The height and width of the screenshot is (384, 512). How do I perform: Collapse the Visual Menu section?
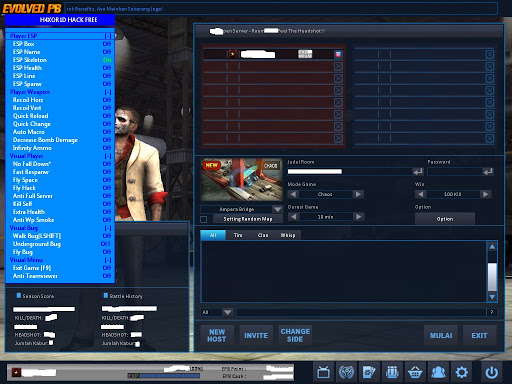click(x=108, y=260)
